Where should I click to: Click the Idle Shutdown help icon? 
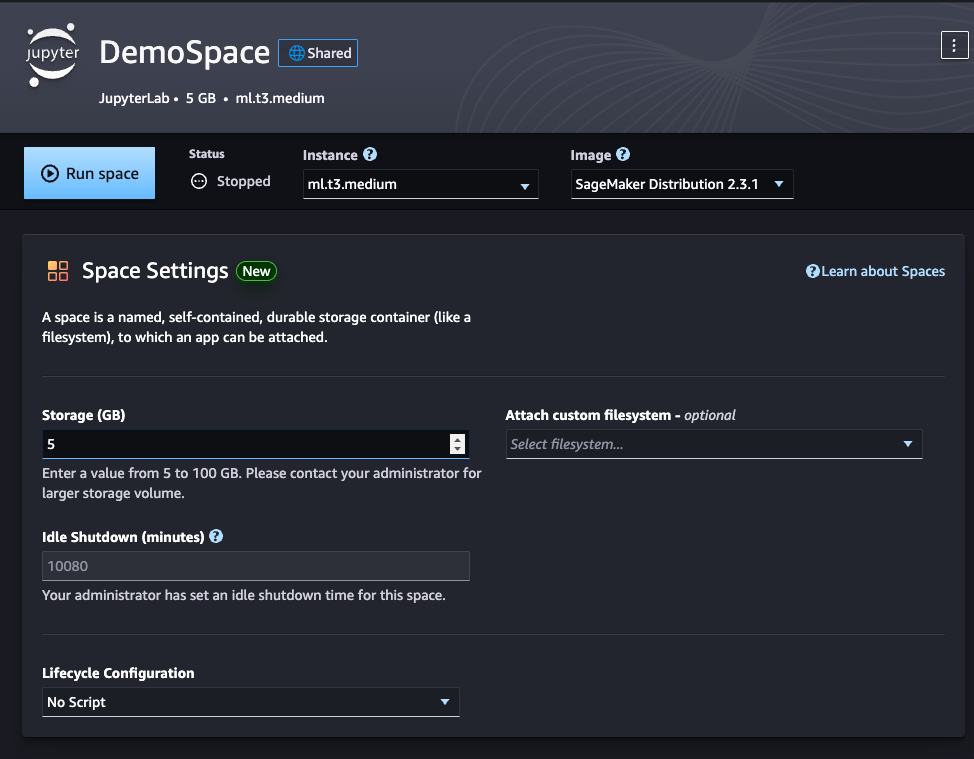point(216,536)
